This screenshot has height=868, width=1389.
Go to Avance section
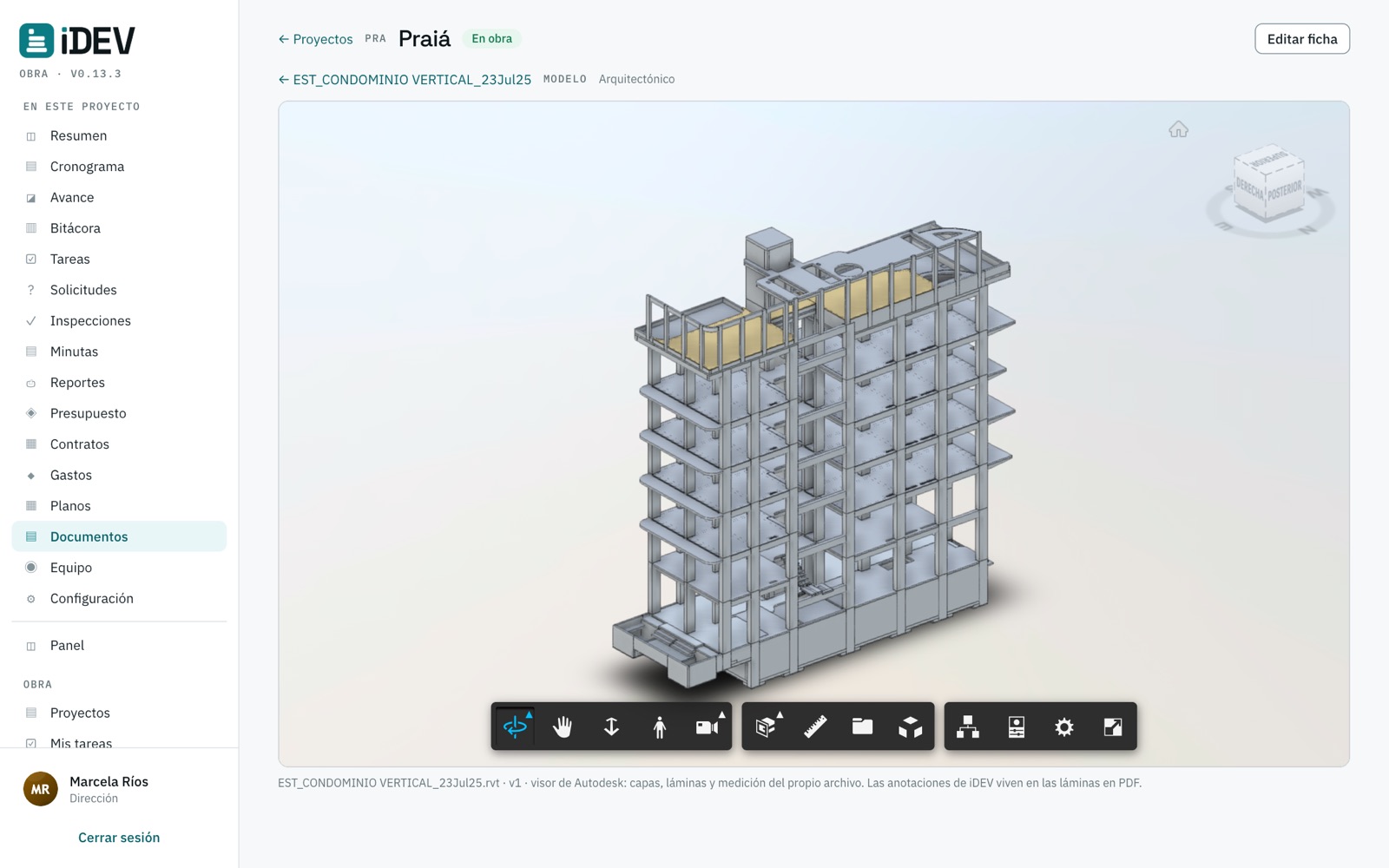[x=119, y=197]
